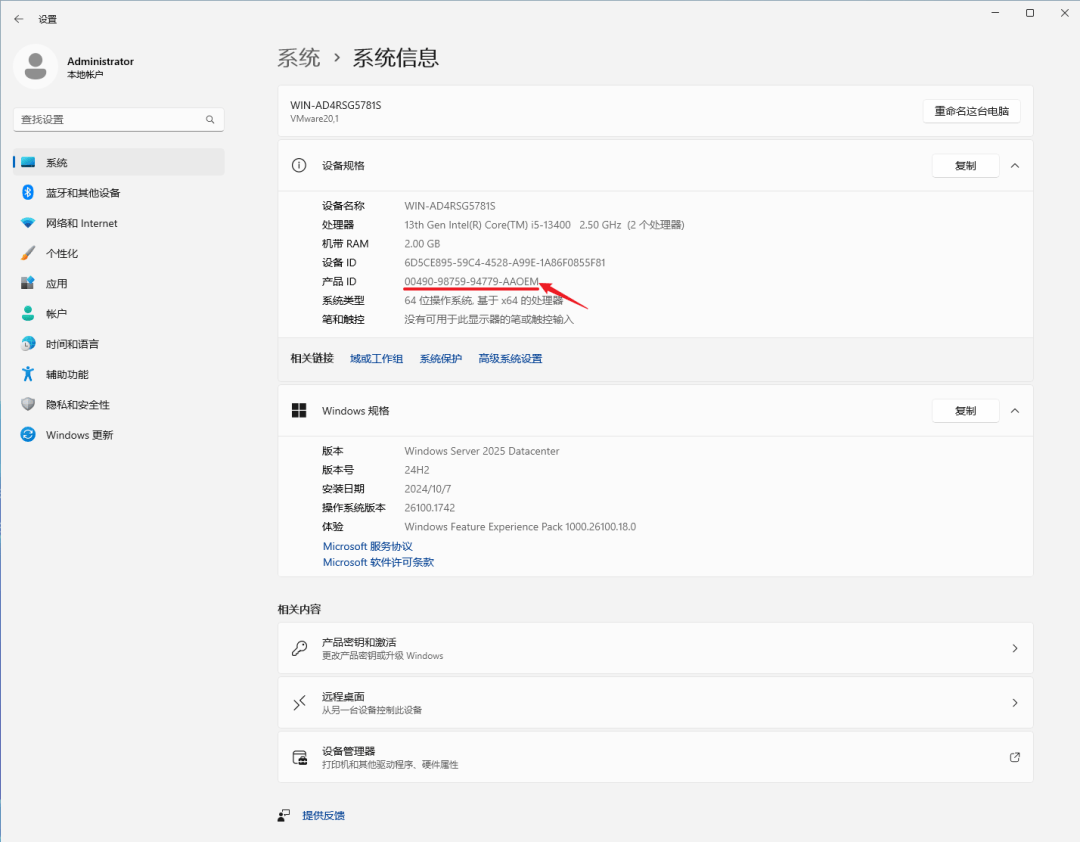Click the 26100.1742 OS build value
This screenshot has width=1080, height=842.
click(x=430, y=507)
